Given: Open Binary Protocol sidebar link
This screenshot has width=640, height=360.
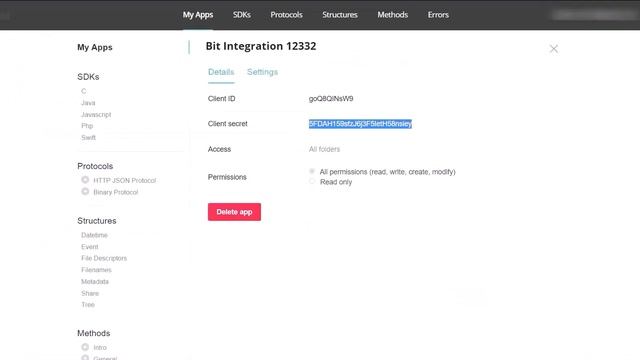Looking at the screenshot, I should (x=116, y=192).
